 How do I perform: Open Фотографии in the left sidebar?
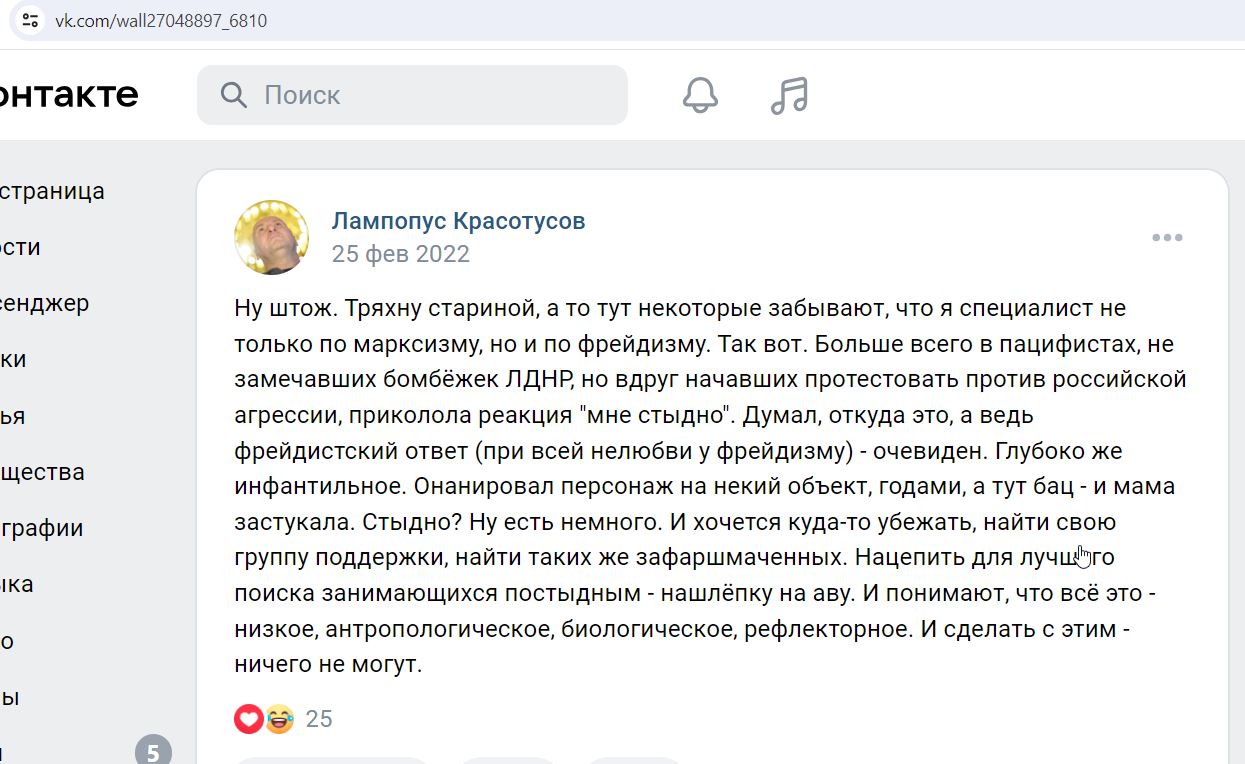coord(41,528)
